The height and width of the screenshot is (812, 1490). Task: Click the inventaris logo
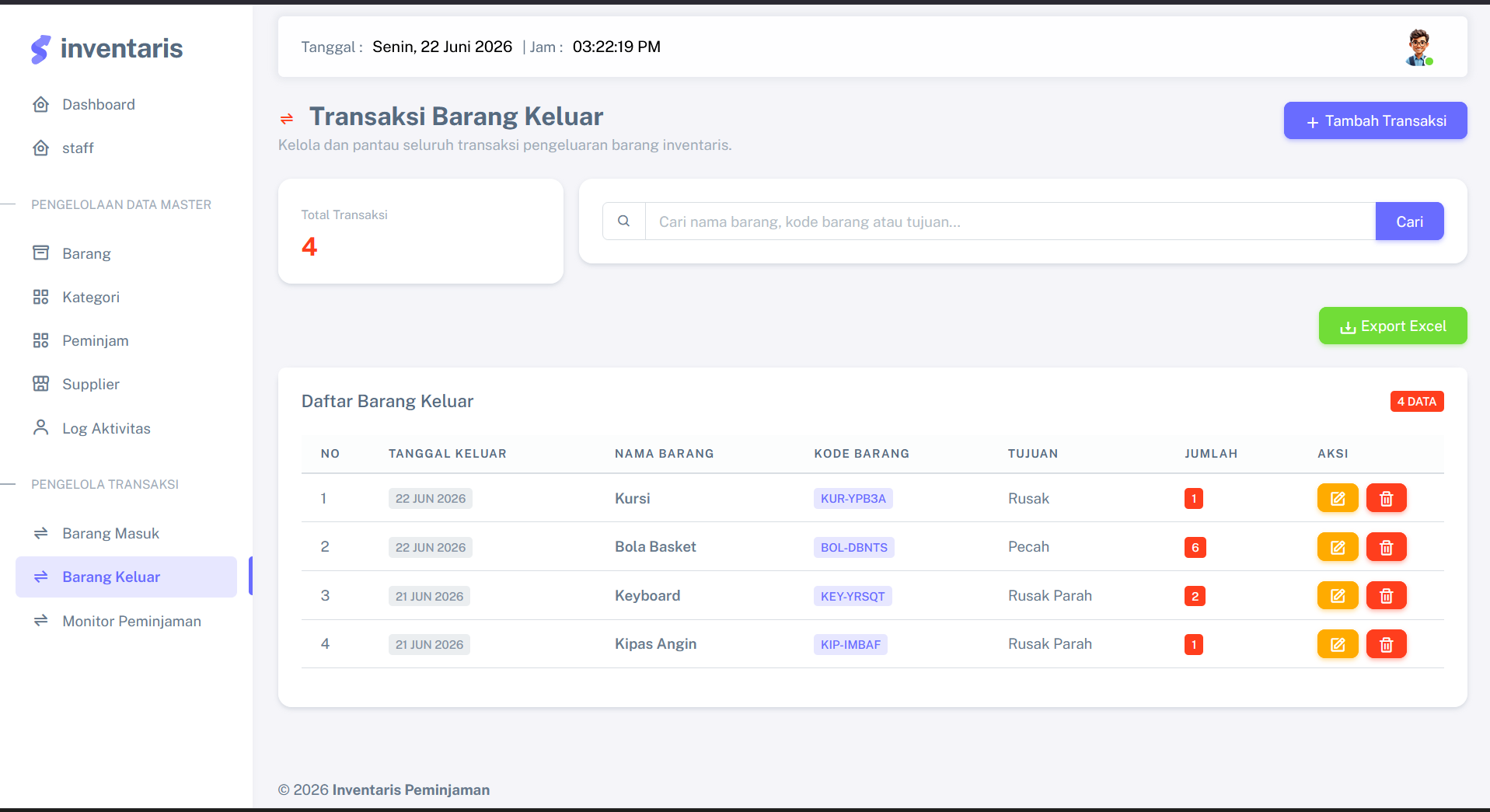(106, 48)
